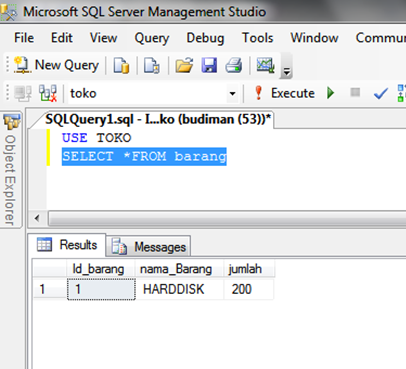Open the Activity Monitor icon
Image resolution: width=406 pixels, height=369 pixels.
[x=265, y=65]
